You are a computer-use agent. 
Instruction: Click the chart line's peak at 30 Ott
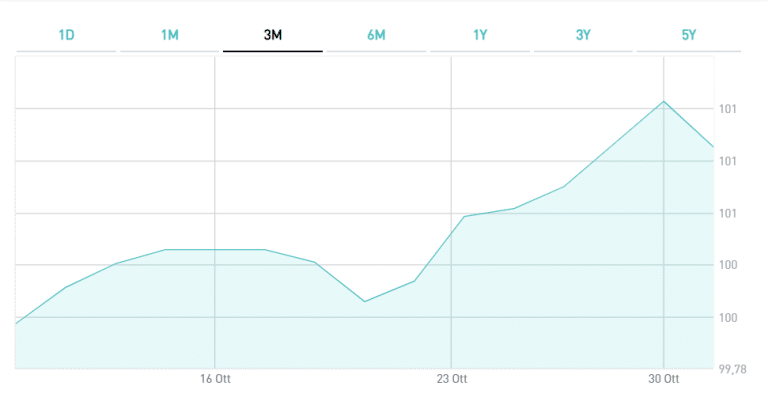(664, 101)
